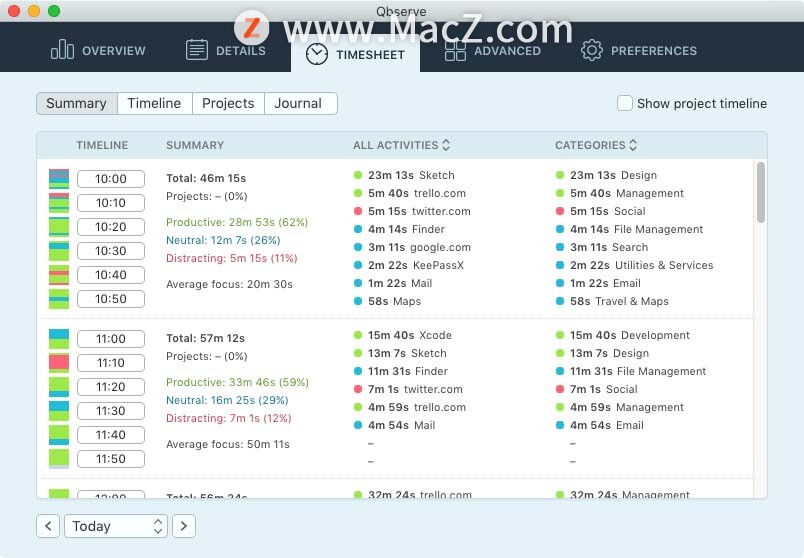Select the 10:50 time slot
The width and height of the screenshot is (804, 558).
click(111, 299)
